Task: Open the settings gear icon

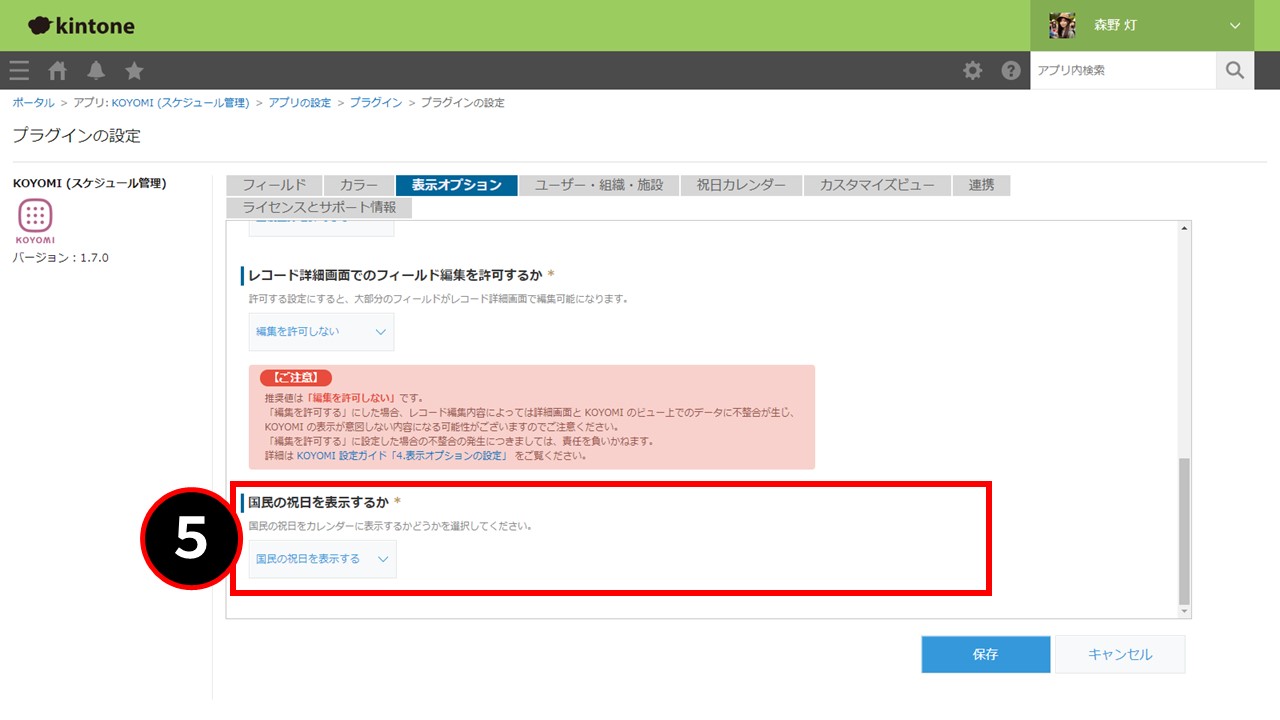Action: [972, 70]
